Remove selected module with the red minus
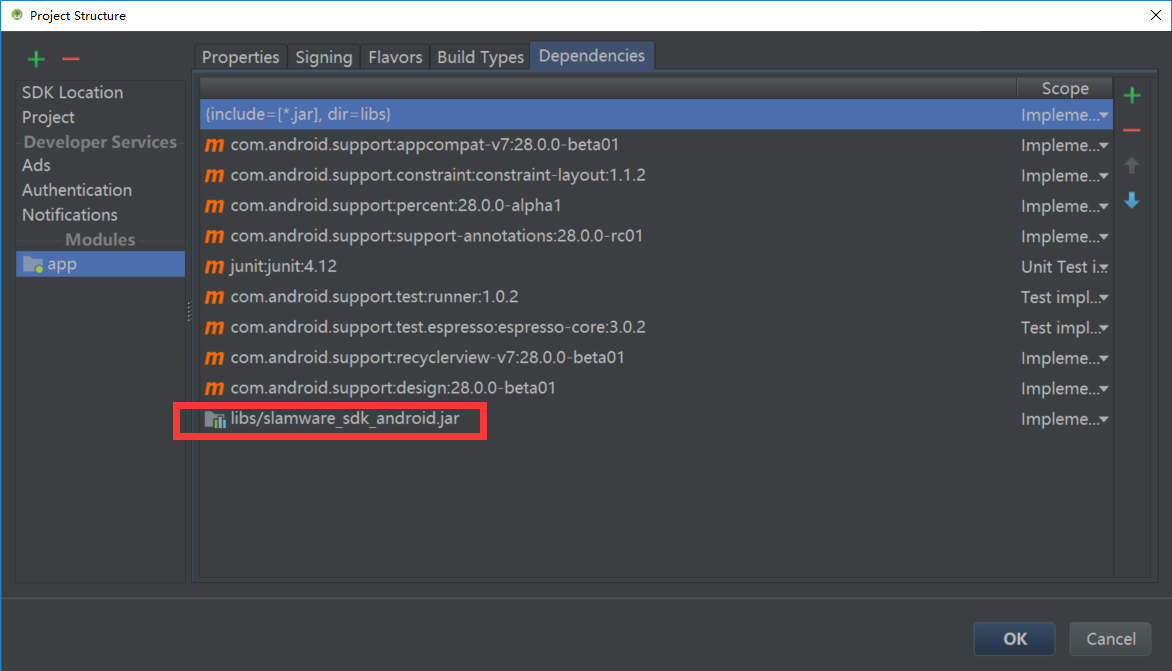The image size is (1172, 671). 71,59
